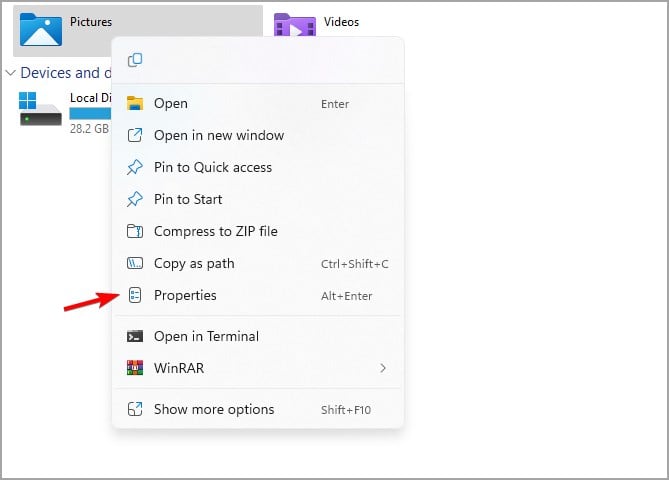Click the Local Disk drive icon
Image resolution: width=669 pixels, height=480 pixels.
[x=40, y=108]
